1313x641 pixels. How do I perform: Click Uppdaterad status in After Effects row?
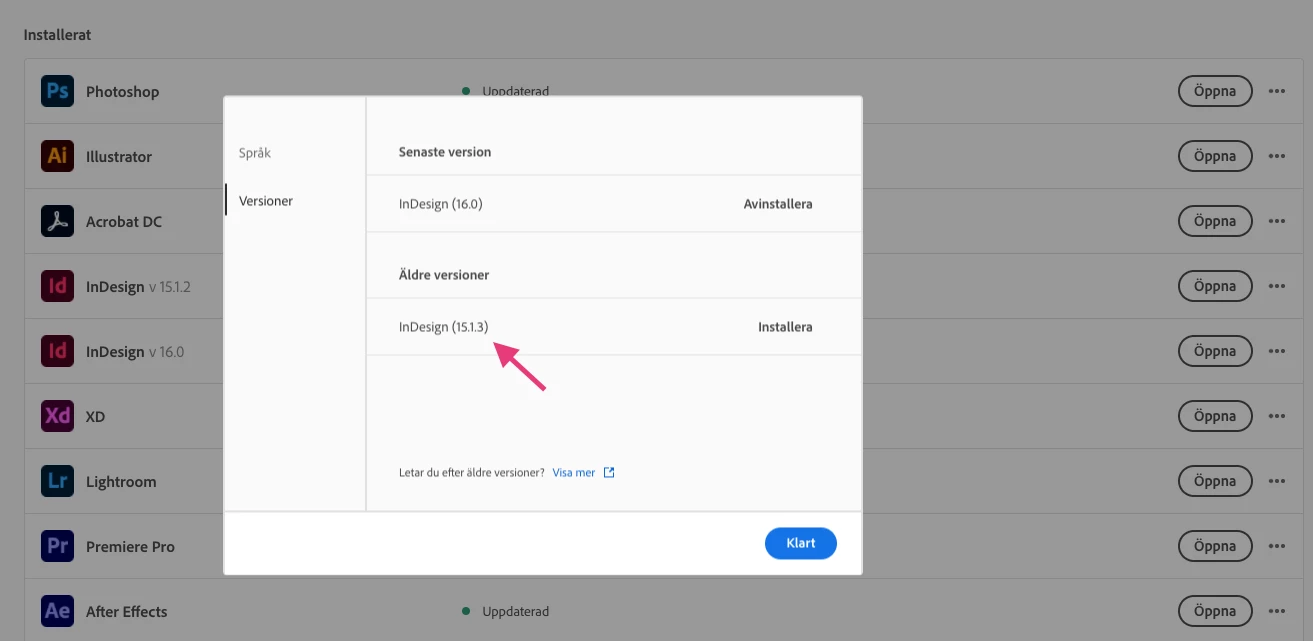click(x=515, y=611)
